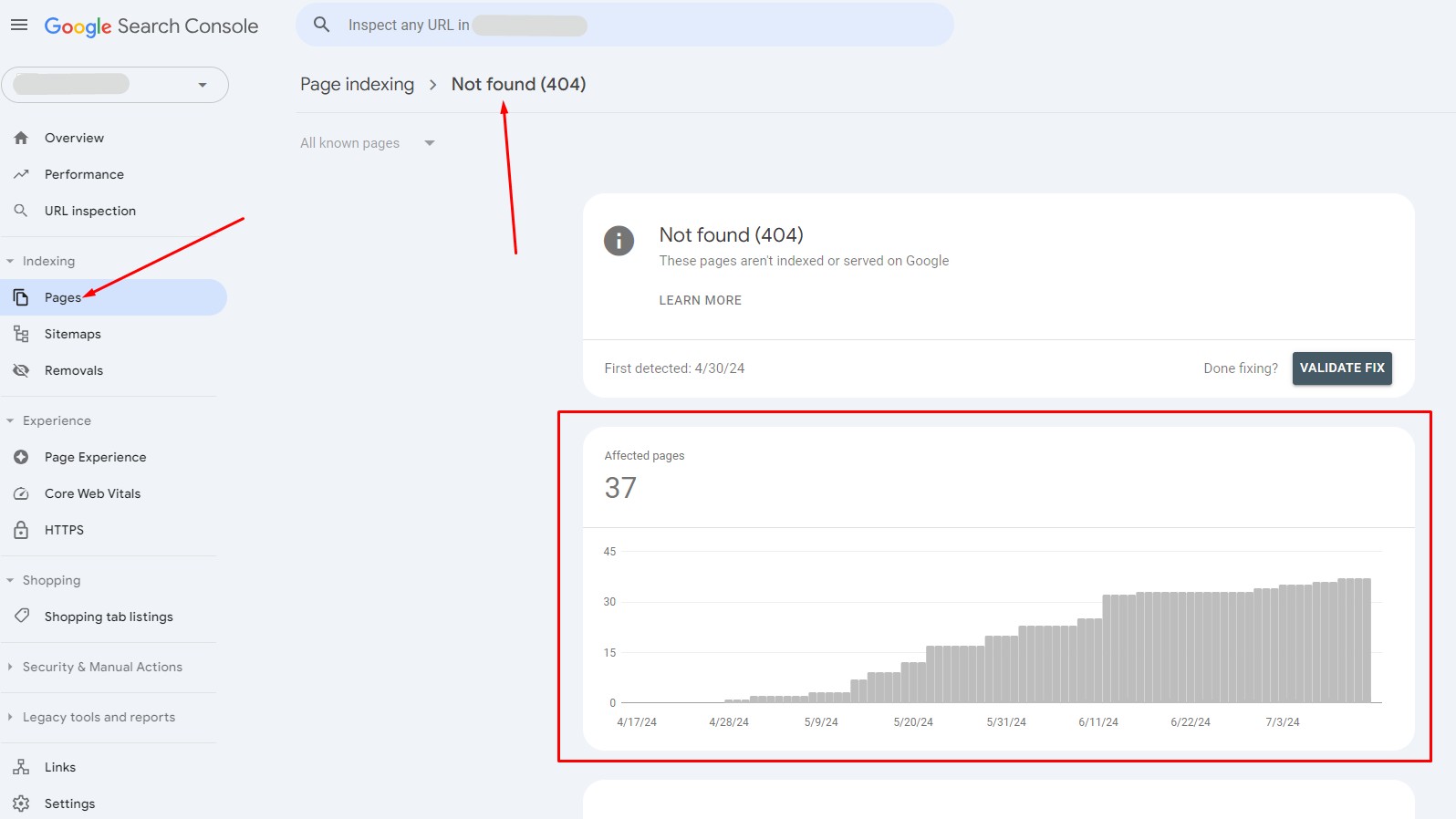Screen dimensions: 1456x819
Task: Click the Shopping tab listings tag icon
Action: coord(21,617)
